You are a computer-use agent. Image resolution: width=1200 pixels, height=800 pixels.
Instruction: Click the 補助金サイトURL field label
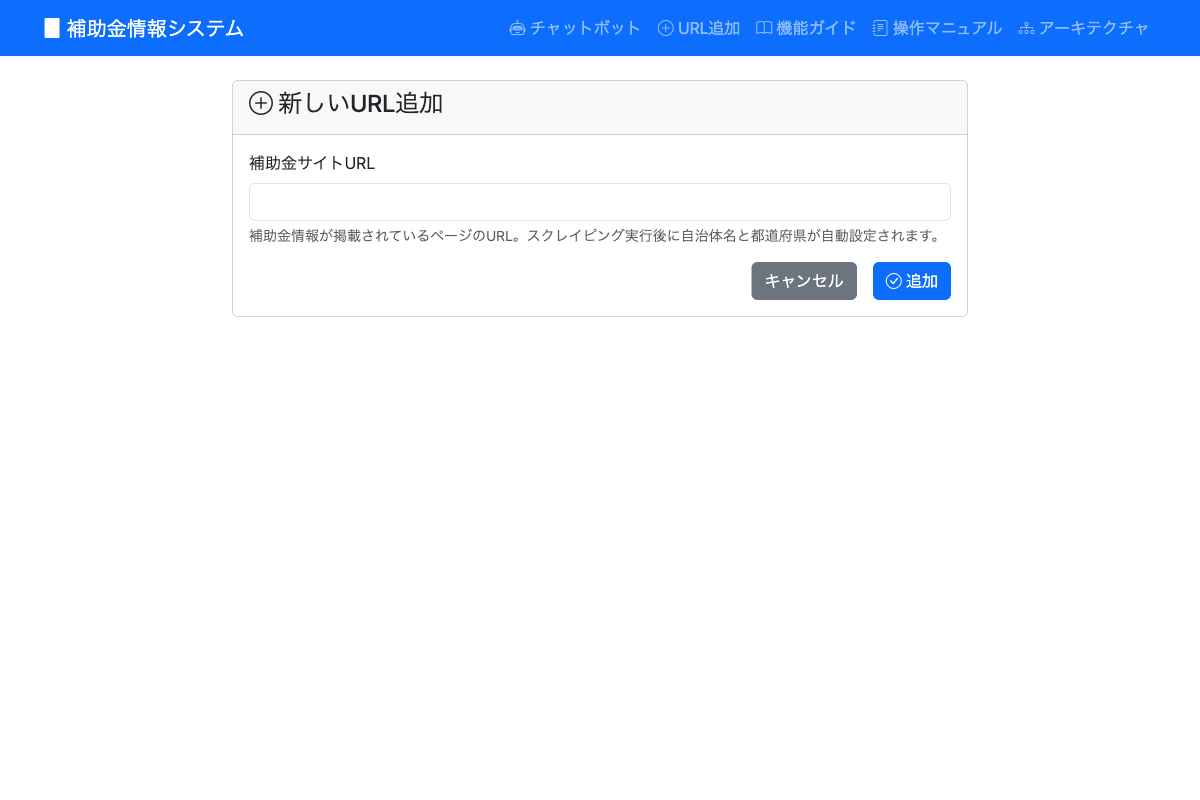[x=311, y=163]
